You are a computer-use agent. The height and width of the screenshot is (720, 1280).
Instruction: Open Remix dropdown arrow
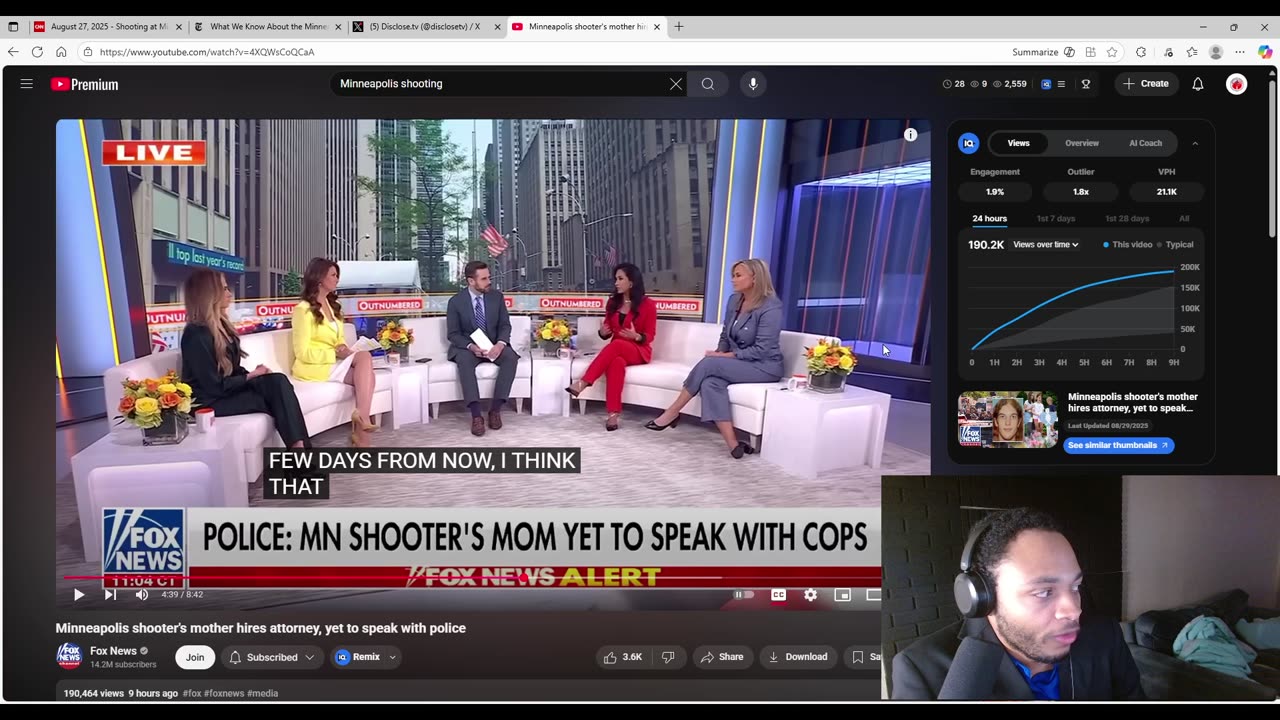[392, 657]
